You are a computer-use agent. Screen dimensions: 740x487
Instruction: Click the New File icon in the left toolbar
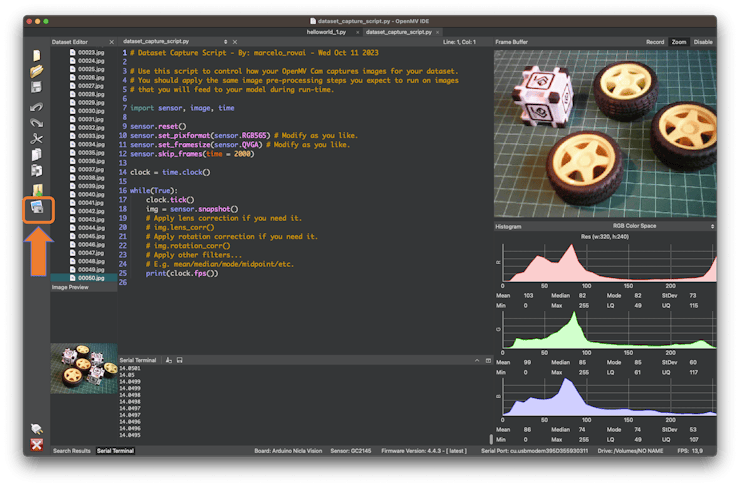37,55
